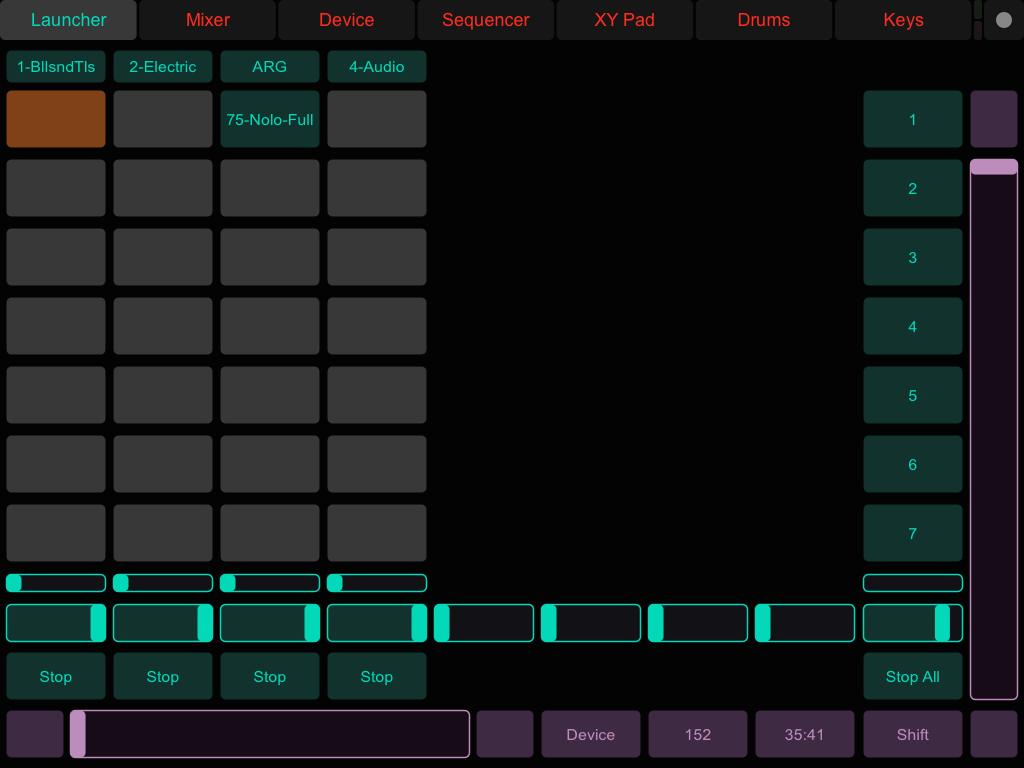The height and width of the screenshot is (768, 1024).
Task: Switch to the Mixer tab
Action: pos(208,20)
